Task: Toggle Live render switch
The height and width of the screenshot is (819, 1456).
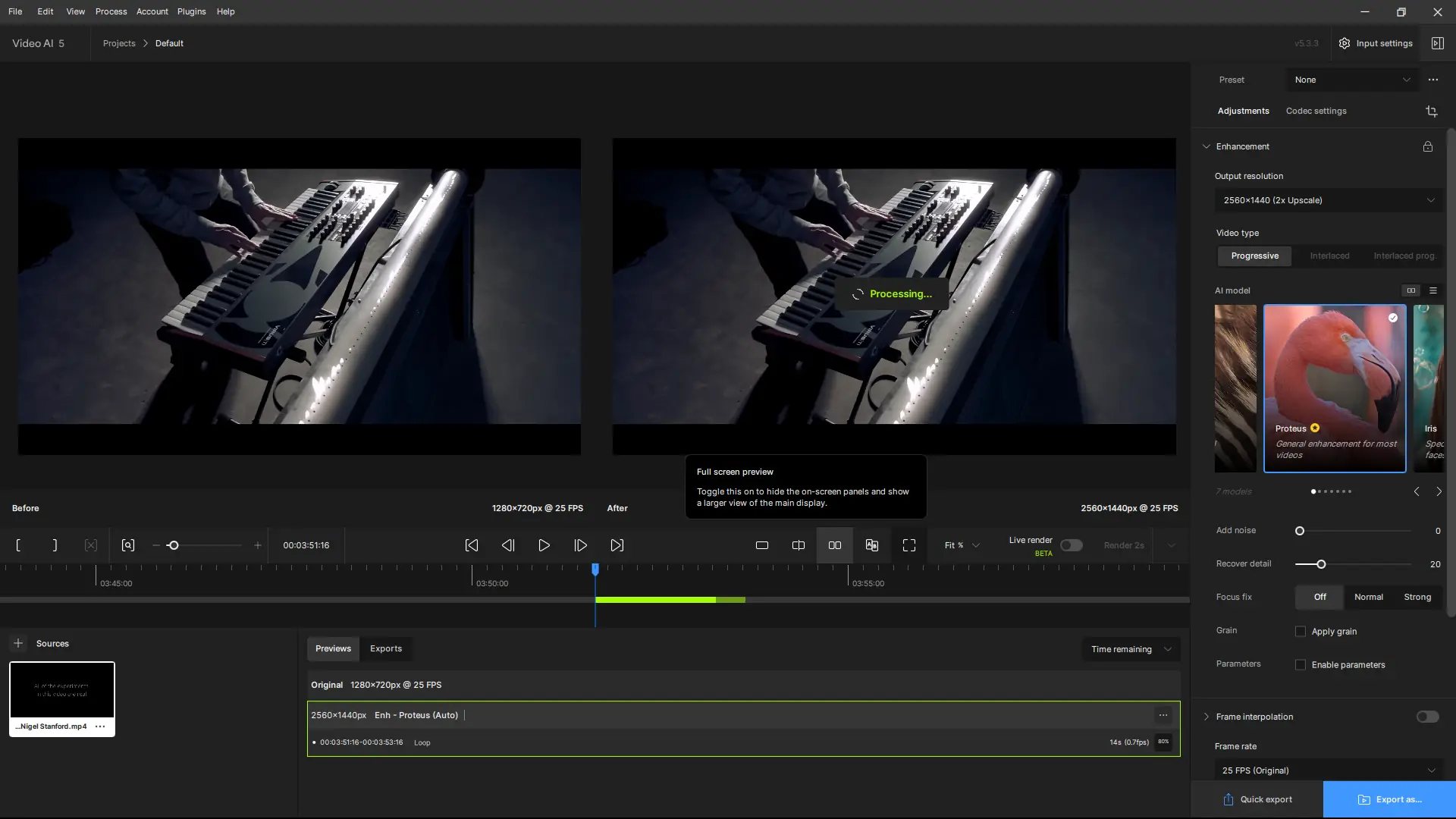Action: pyautogui.click(x=1071, y=545)
